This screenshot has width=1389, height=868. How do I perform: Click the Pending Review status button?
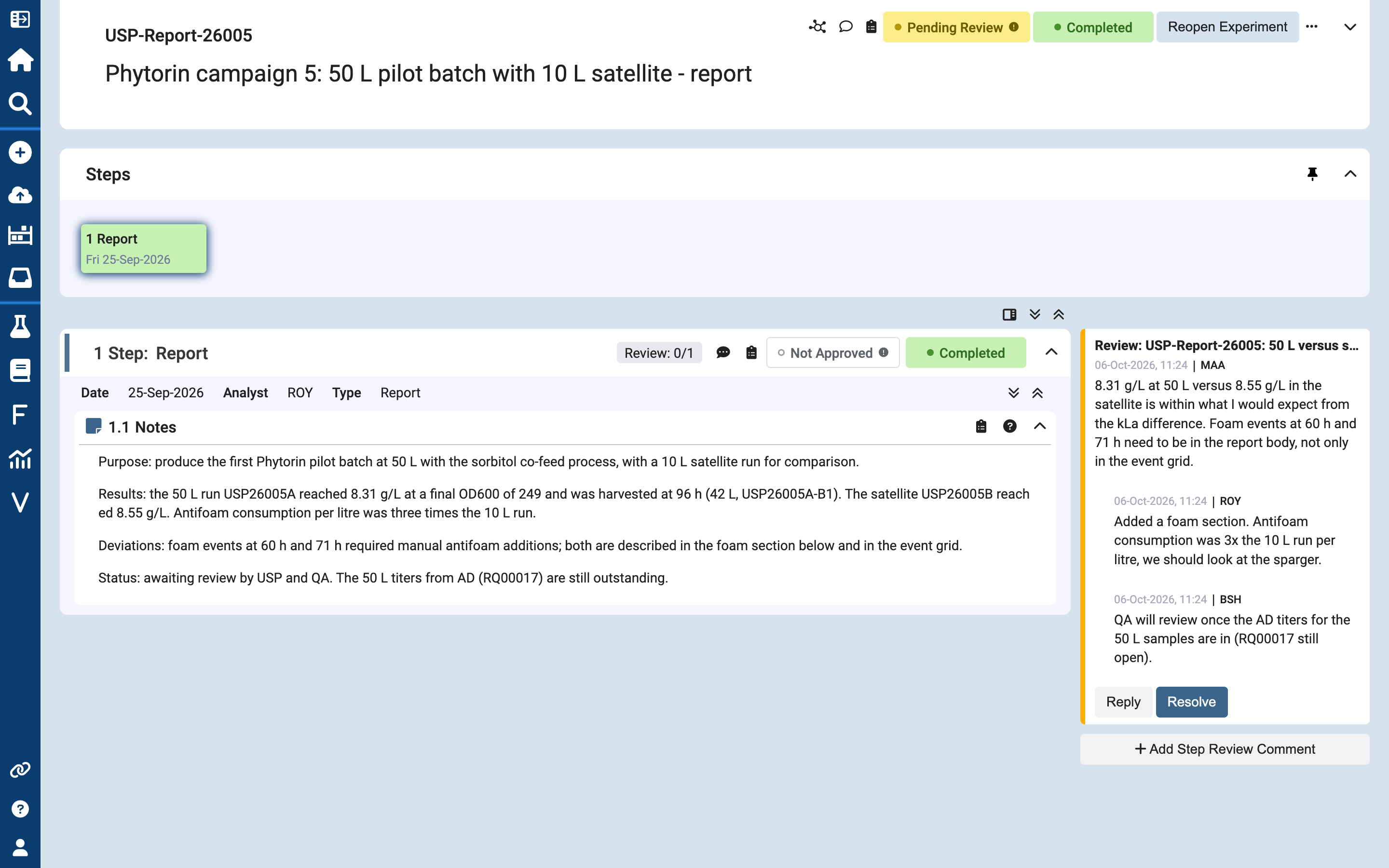point(956,27)
